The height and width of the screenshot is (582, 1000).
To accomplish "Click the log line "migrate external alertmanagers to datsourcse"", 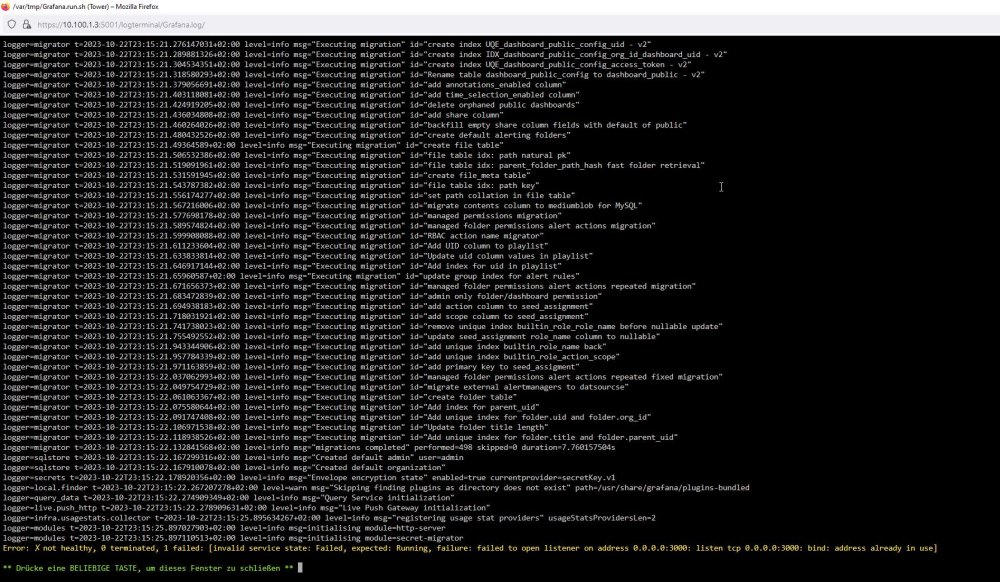I will [x=316, y=387].
